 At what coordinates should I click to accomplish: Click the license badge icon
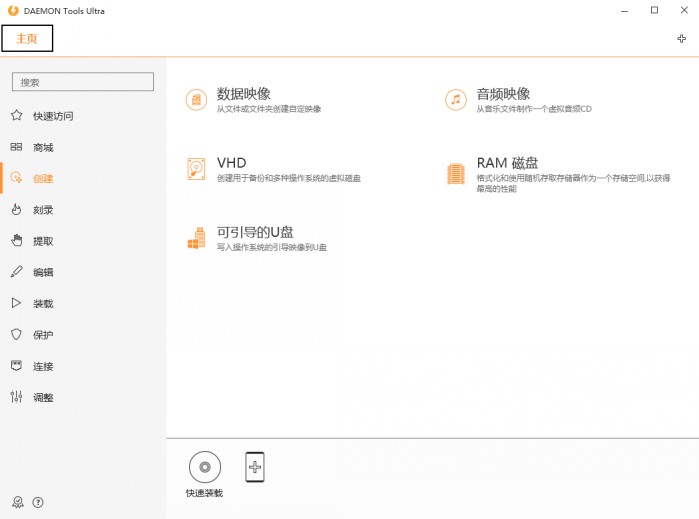pyautogui.click(x=18, y=503)
